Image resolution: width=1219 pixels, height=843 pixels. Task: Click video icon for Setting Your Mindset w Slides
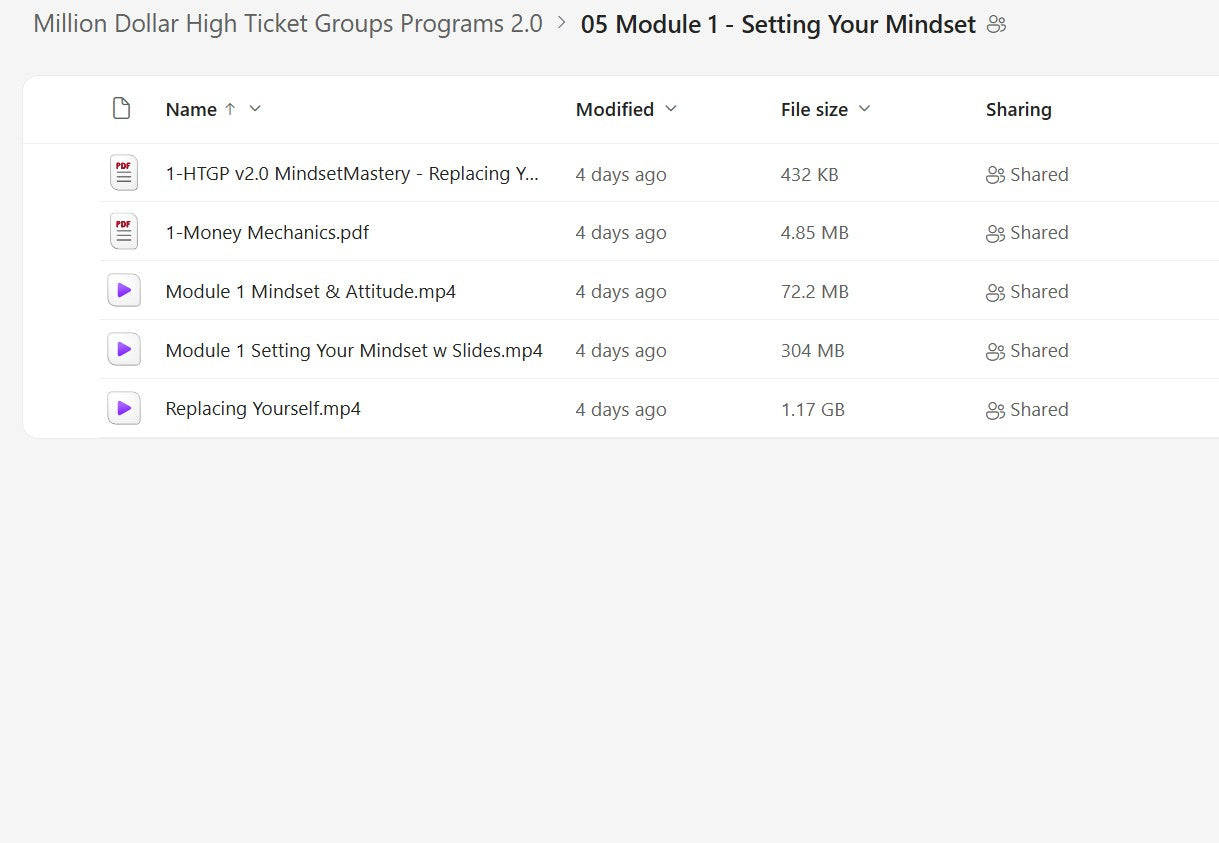point(124,350)
